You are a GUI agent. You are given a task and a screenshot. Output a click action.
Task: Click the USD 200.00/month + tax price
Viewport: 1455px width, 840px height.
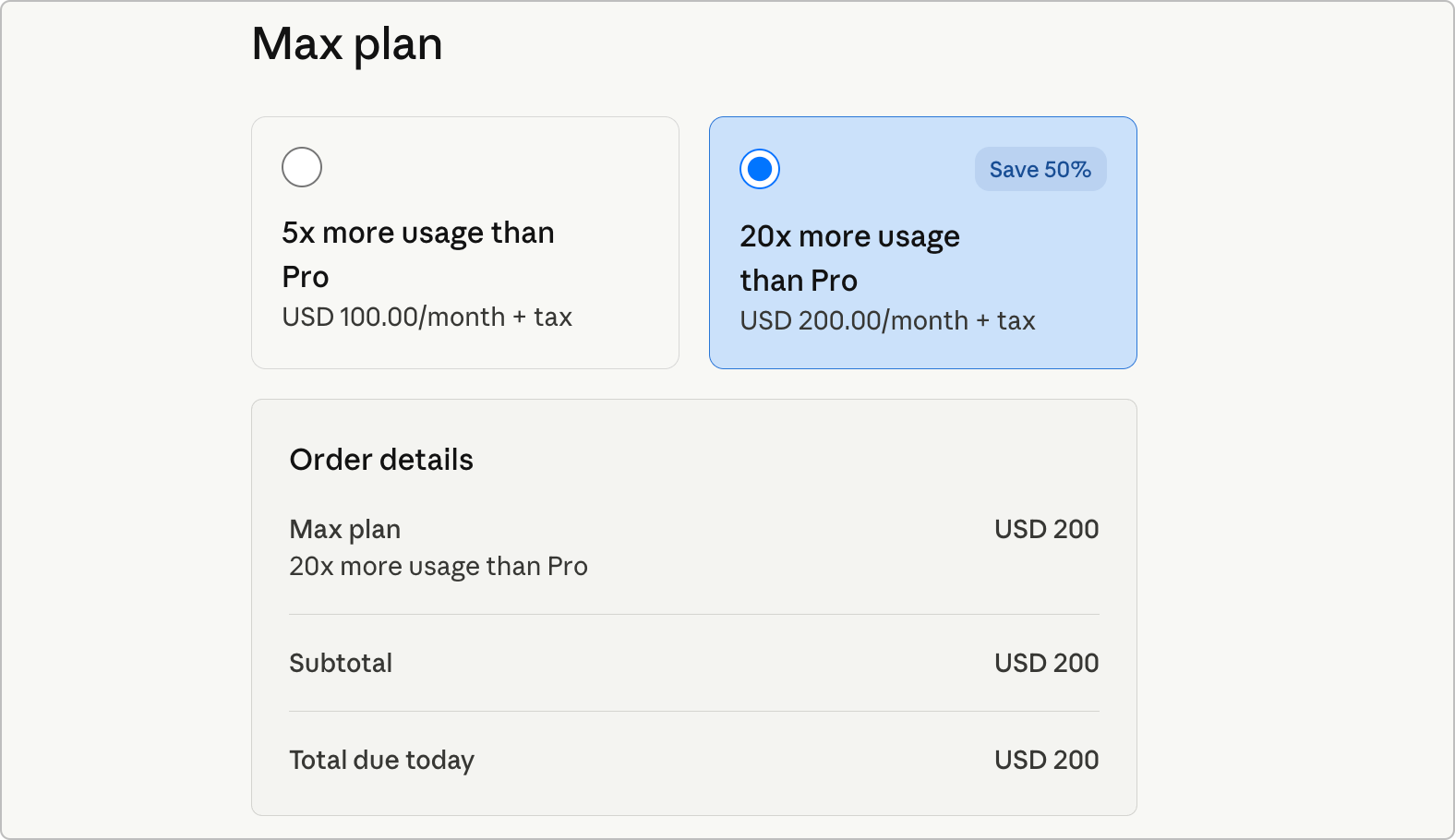click(887, 321)
